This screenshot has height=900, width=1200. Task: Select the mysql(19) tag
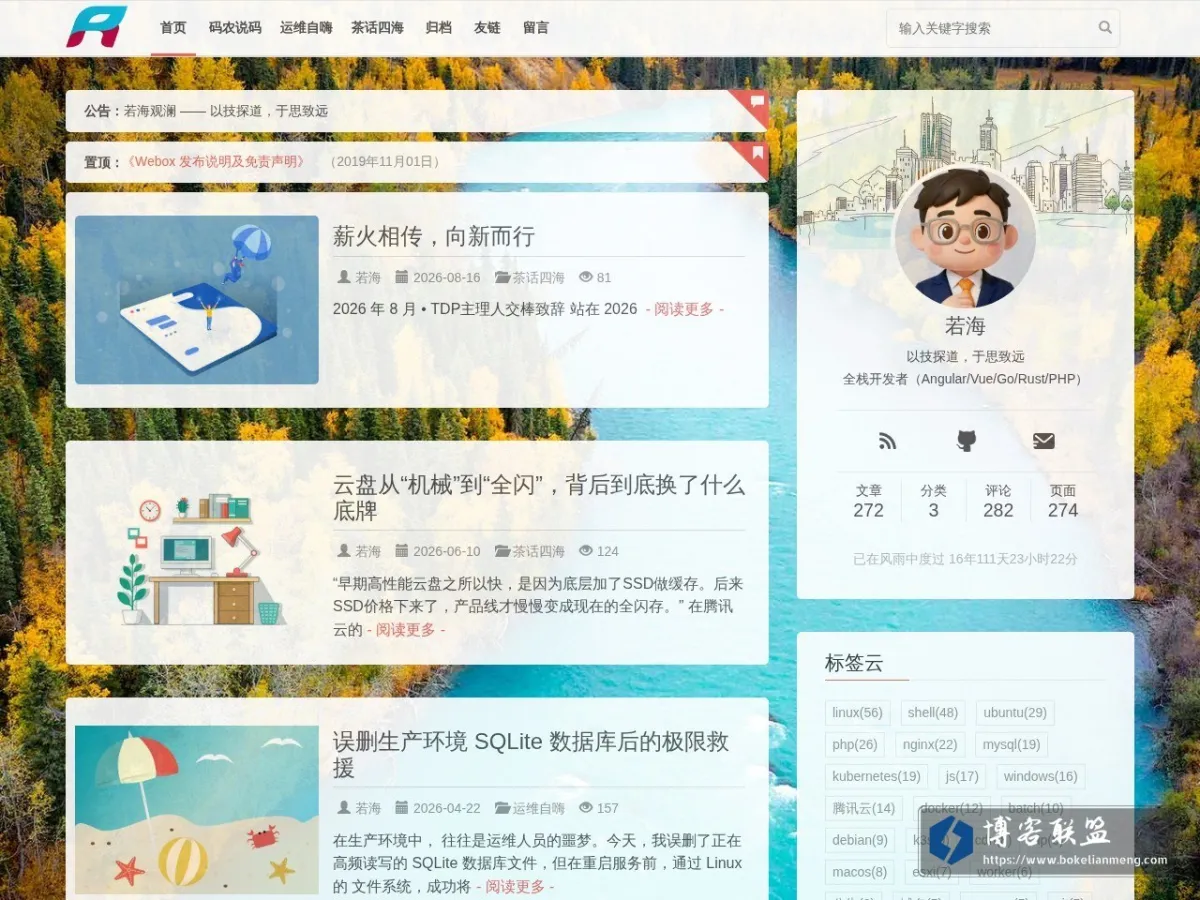point(1011,745)
